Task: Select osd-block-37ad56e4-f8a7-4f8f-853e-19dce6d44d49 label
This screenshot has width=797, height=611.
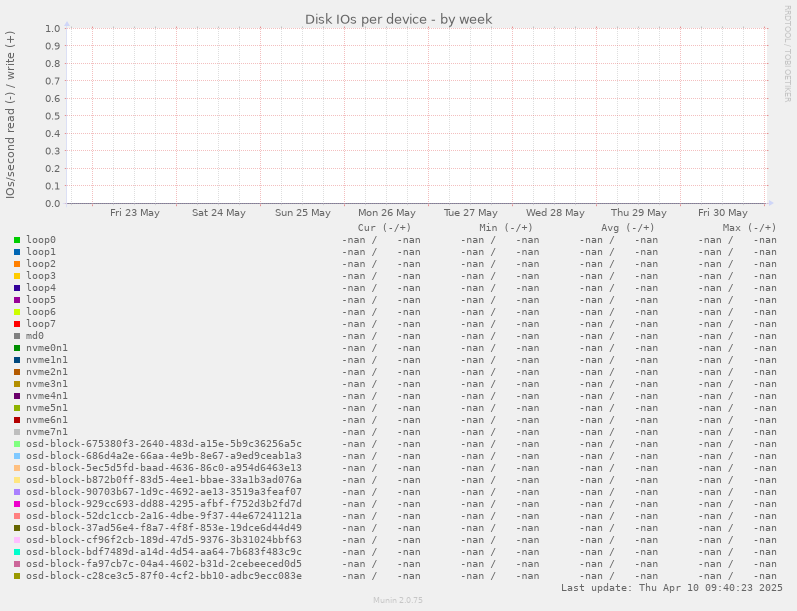Action: (164, 528)
